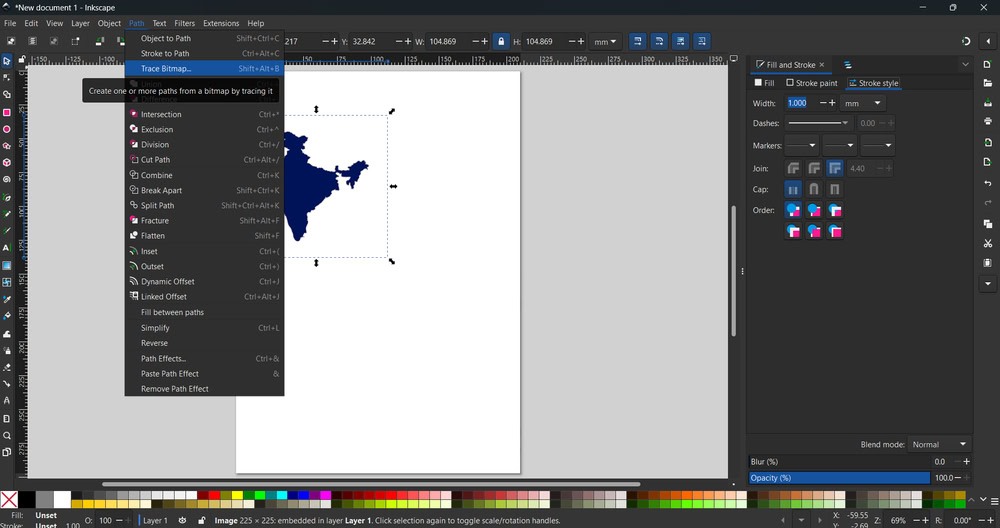Select the Selector arrow tool

[6, 61]
